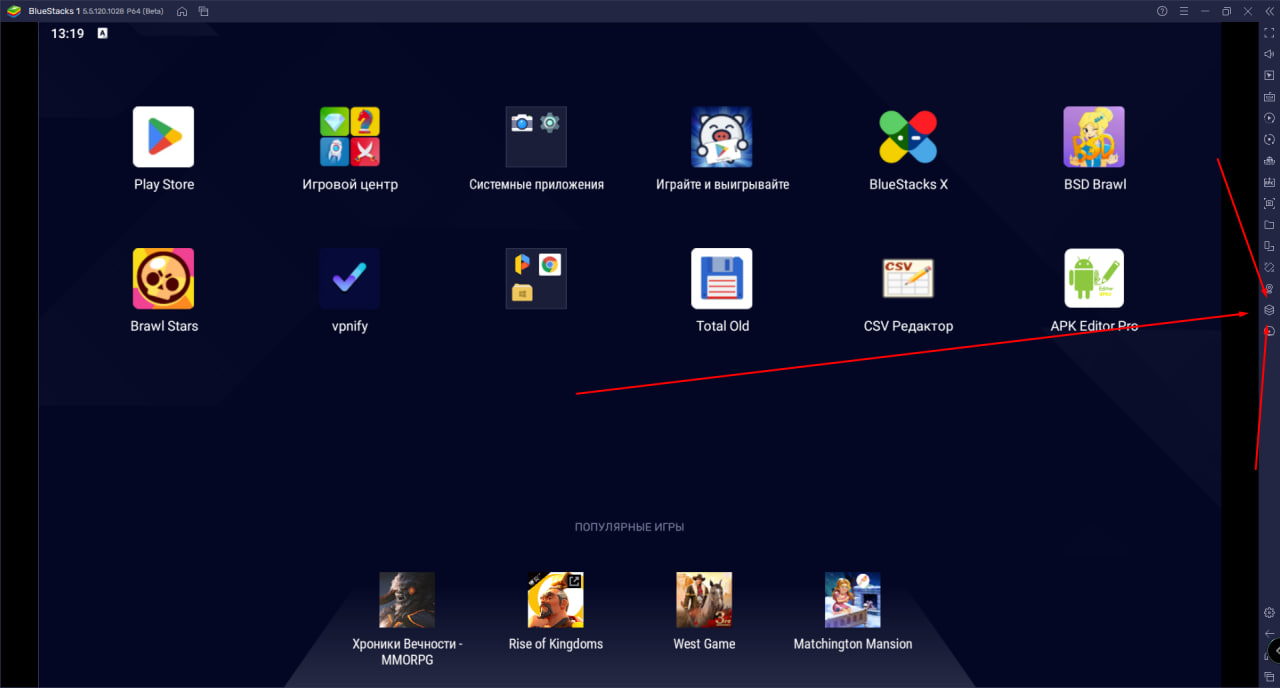Restore down the BlueStacks window
This screenshot has width=1280, height=688.
[x=1226, y=11]
